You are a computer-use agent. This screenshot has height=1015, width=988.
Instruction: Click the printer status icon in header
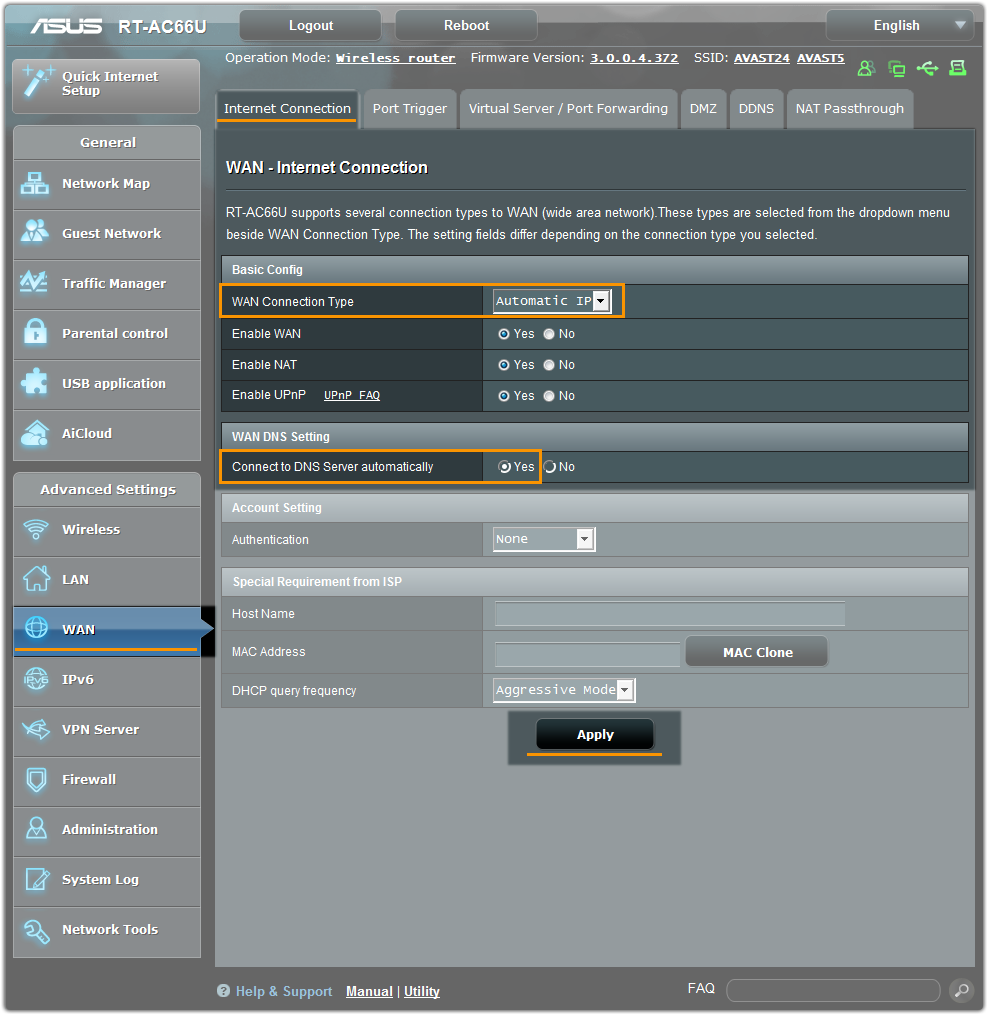(x=958, y=67)
